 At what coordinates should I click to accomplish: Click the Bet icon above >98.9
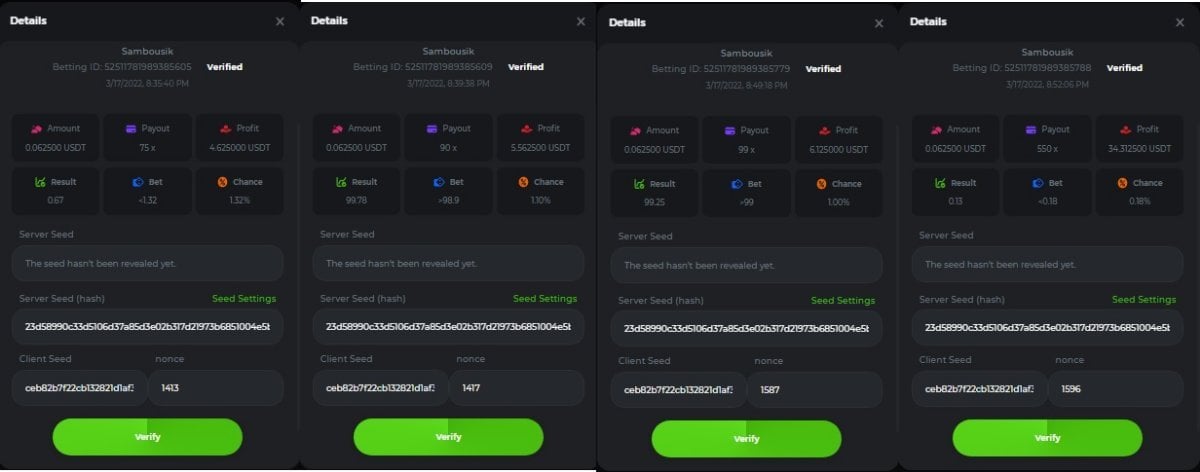point(438,182)
